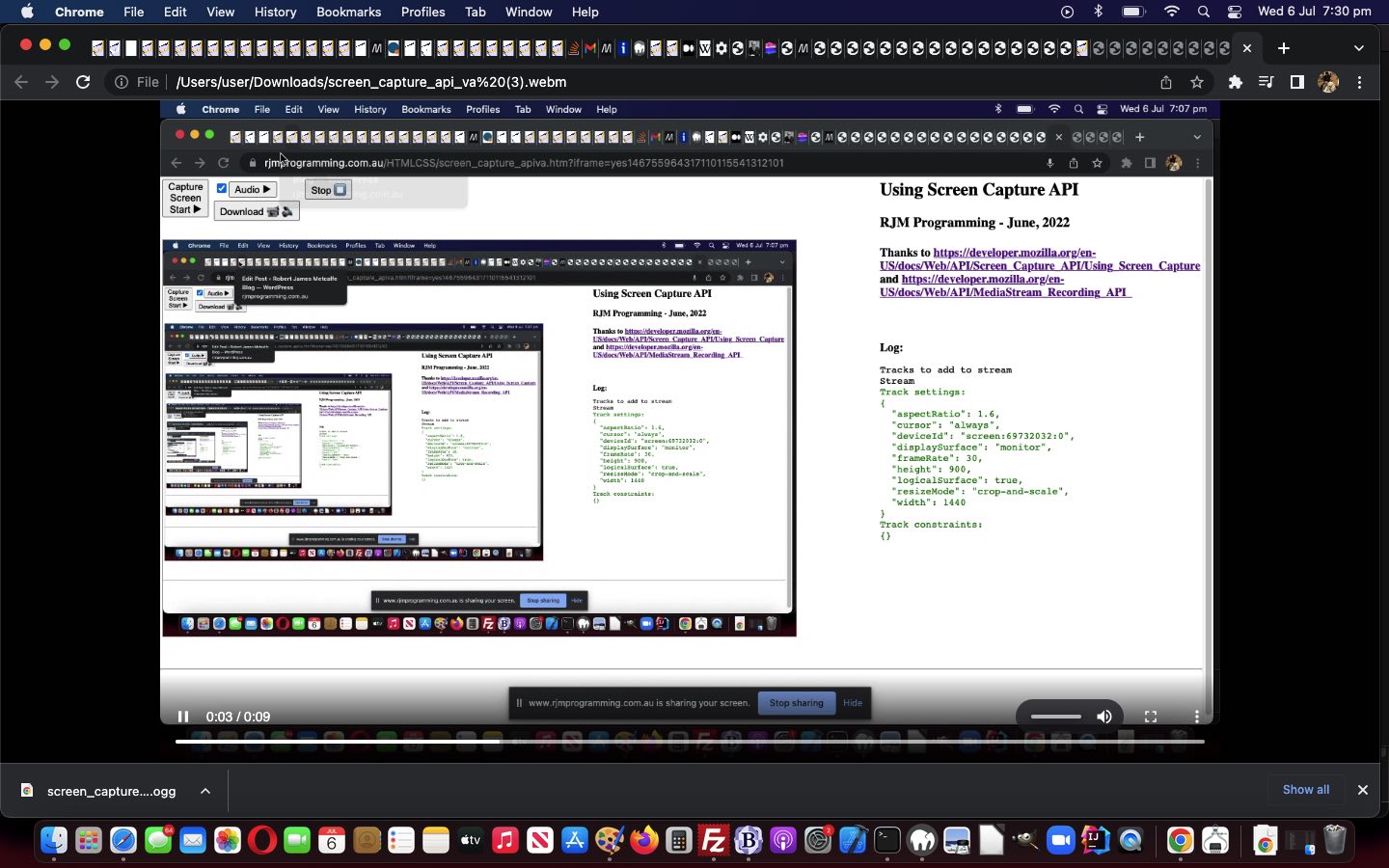Open the Opera browser Dock icon

262,840
